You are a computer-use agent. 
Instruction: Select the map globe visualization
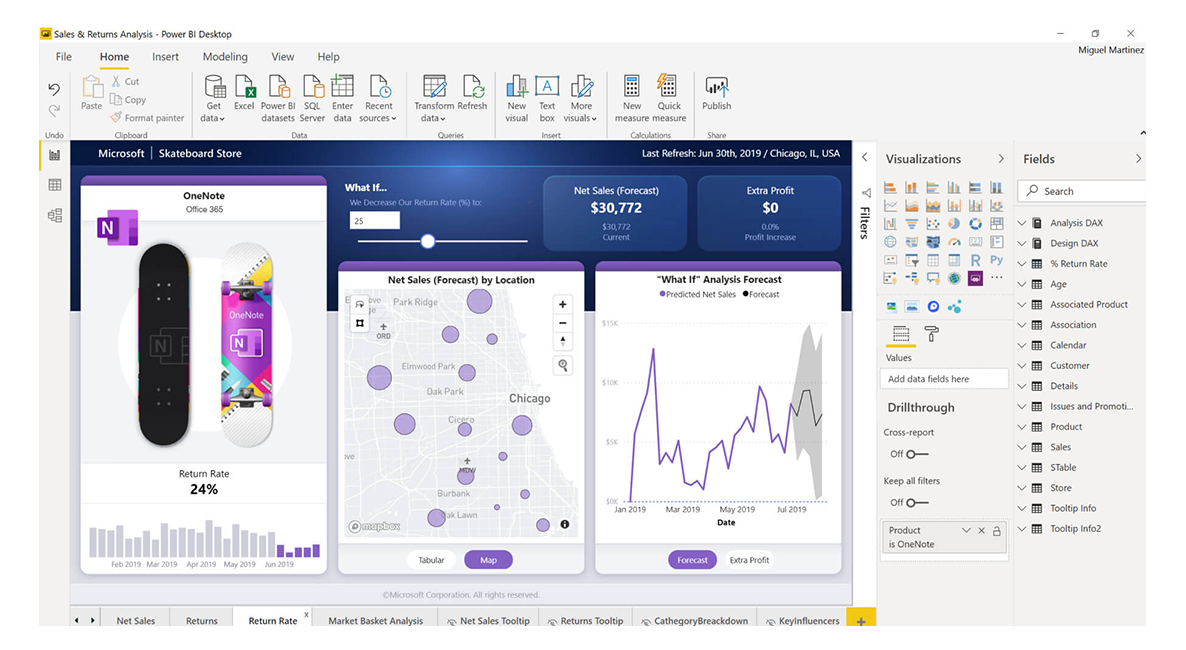pos(890,242)
